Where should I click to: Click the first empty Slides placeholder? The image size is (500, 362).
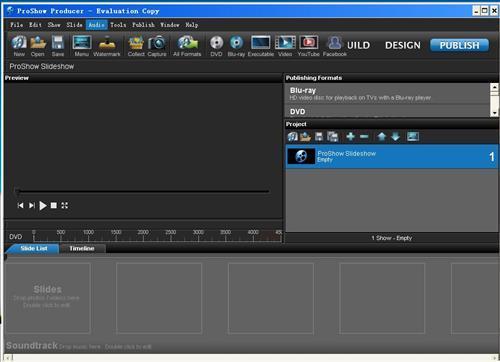coord(47,298)
